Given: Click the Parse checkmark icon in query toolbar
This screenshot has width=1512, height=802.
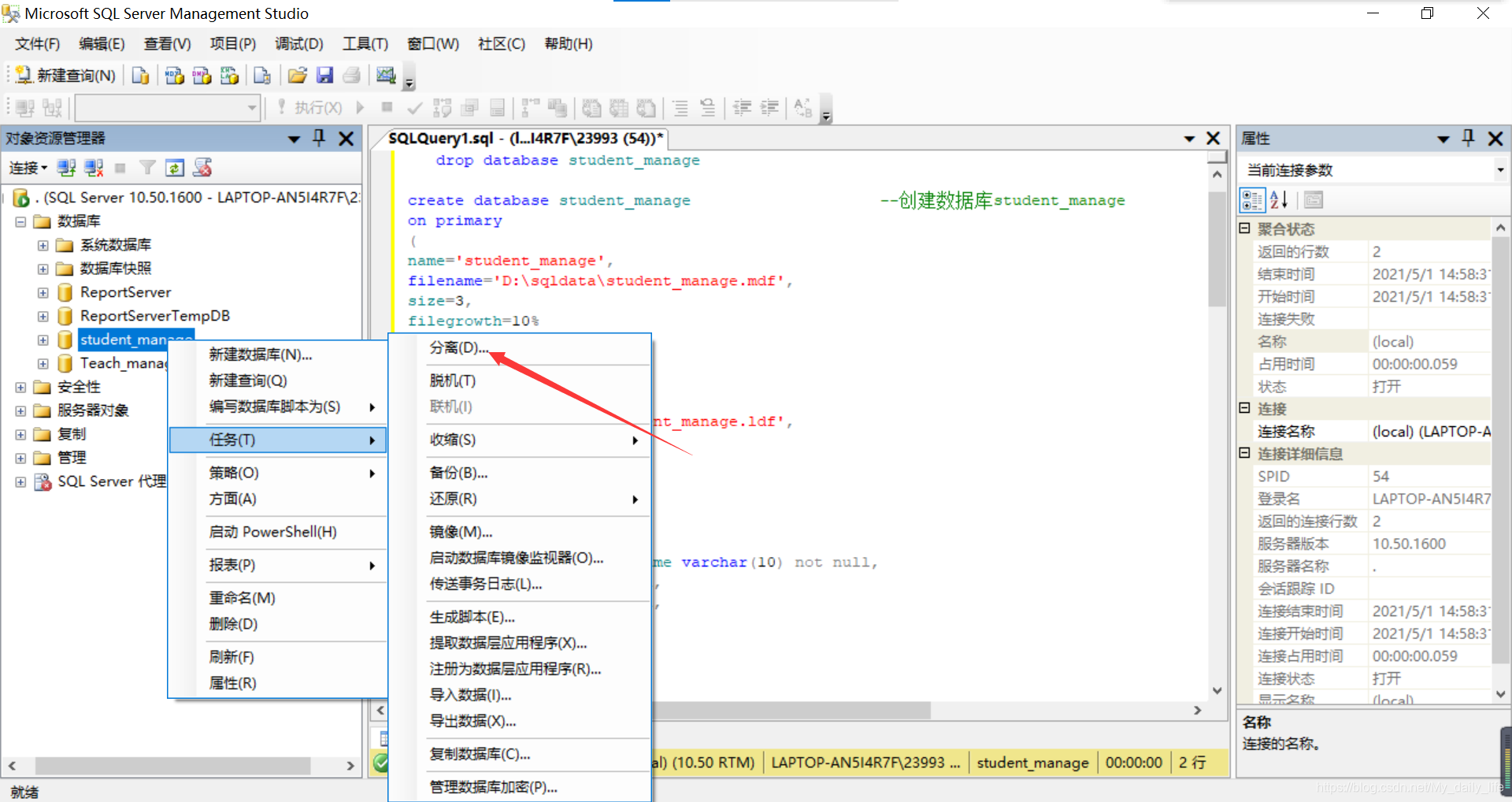Looking at the screenshot, I should (x=415, y=108).
